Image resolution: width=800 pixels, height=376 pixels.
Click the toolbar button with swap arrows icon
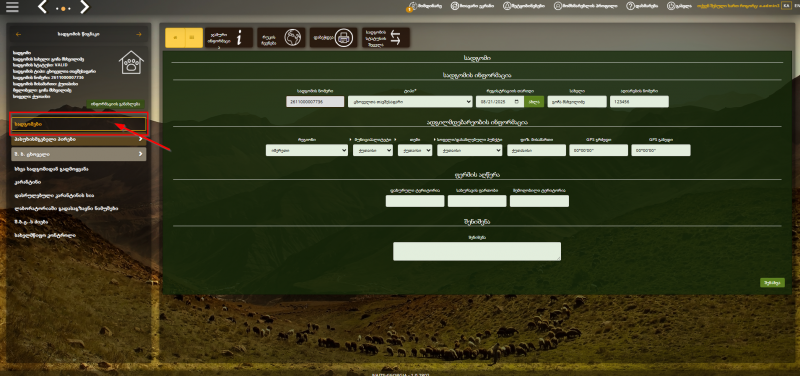pyautogui.click(x=386, y=38)
